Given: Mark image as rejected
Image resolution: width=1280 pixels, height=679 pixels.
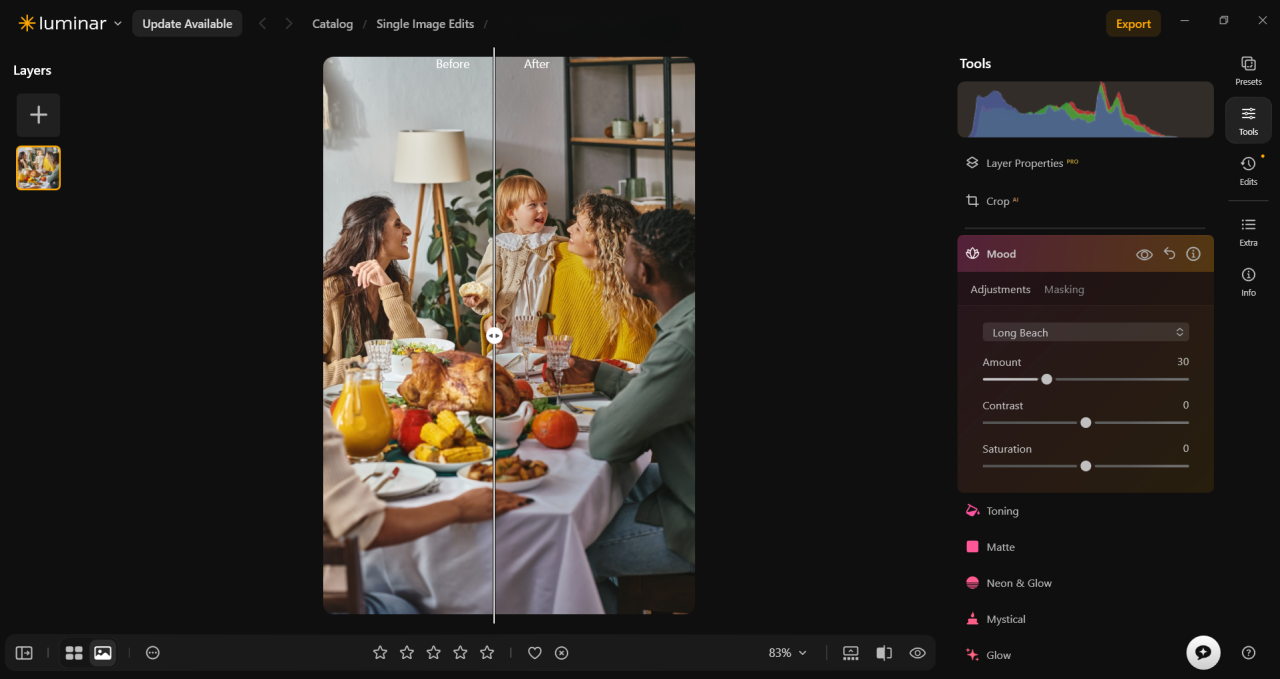Looking at the screenshot, I should tap(562, 653).
